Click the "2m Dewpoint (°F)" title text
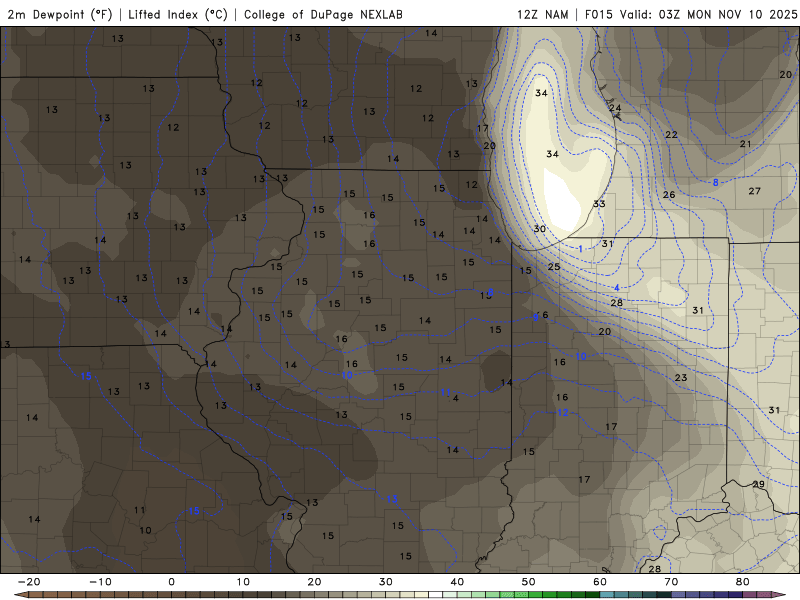Screen dimensions: 800x600 [60, 14]
